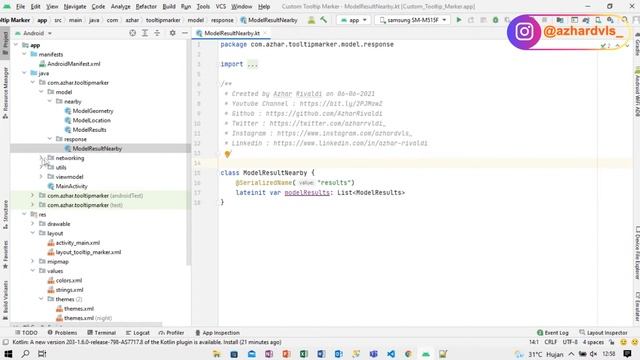
Task: Collapse the nearby package
Action: [x=50, y=101]
